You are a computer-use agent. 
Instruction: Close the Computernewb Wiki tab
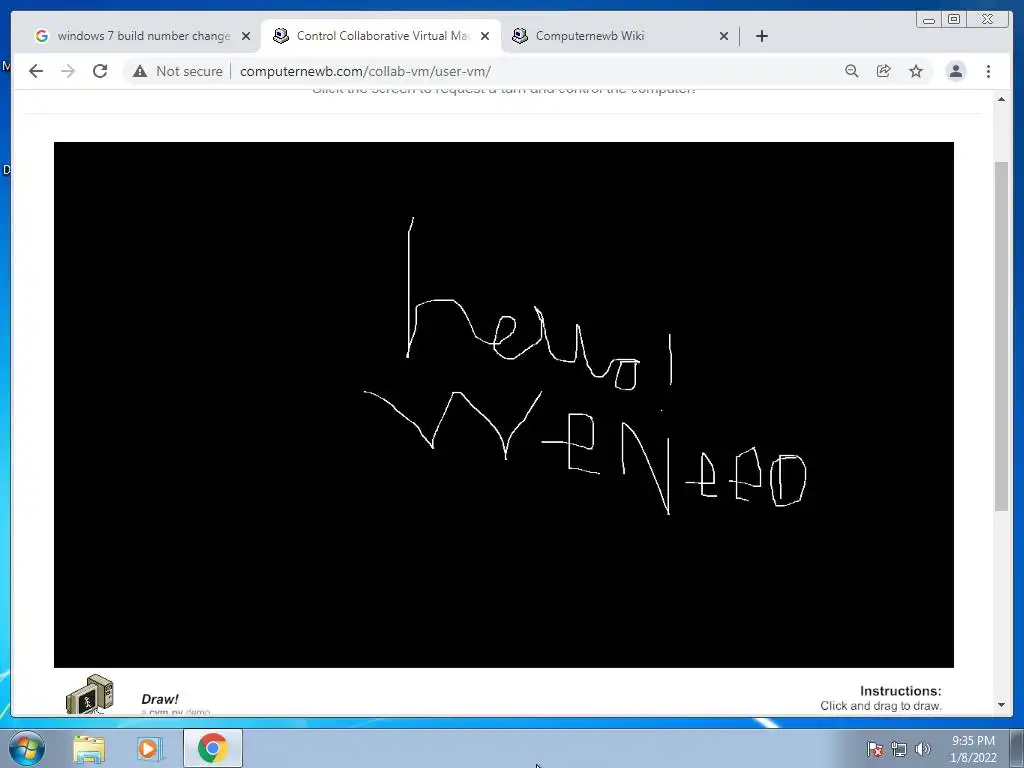pyautogui.click(x=724, y=36)
